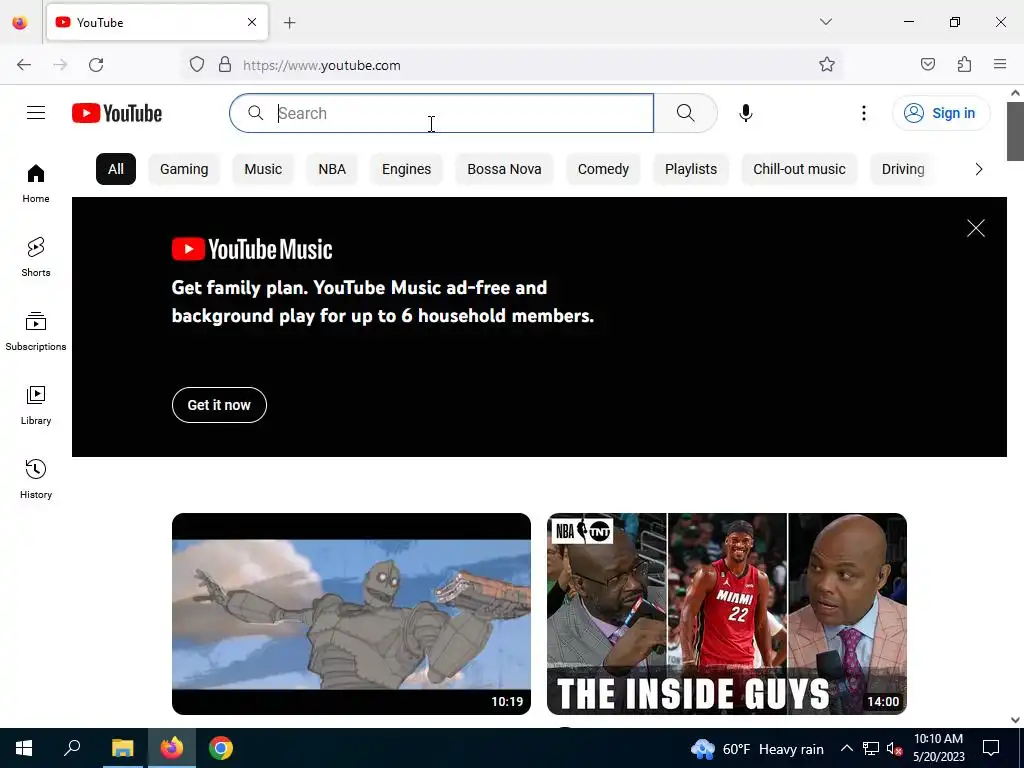Show hidden system tray icons

[846, 748]
